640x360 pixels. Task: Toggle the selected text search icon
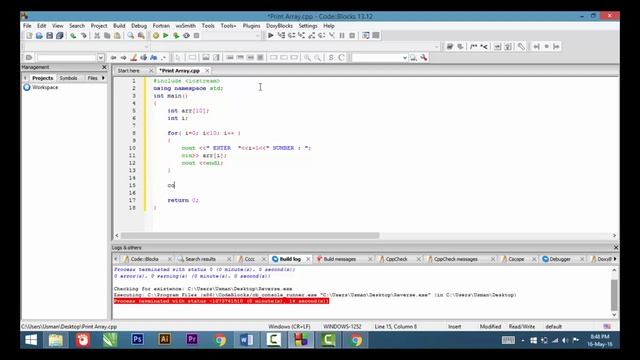[x=144, y=58]
